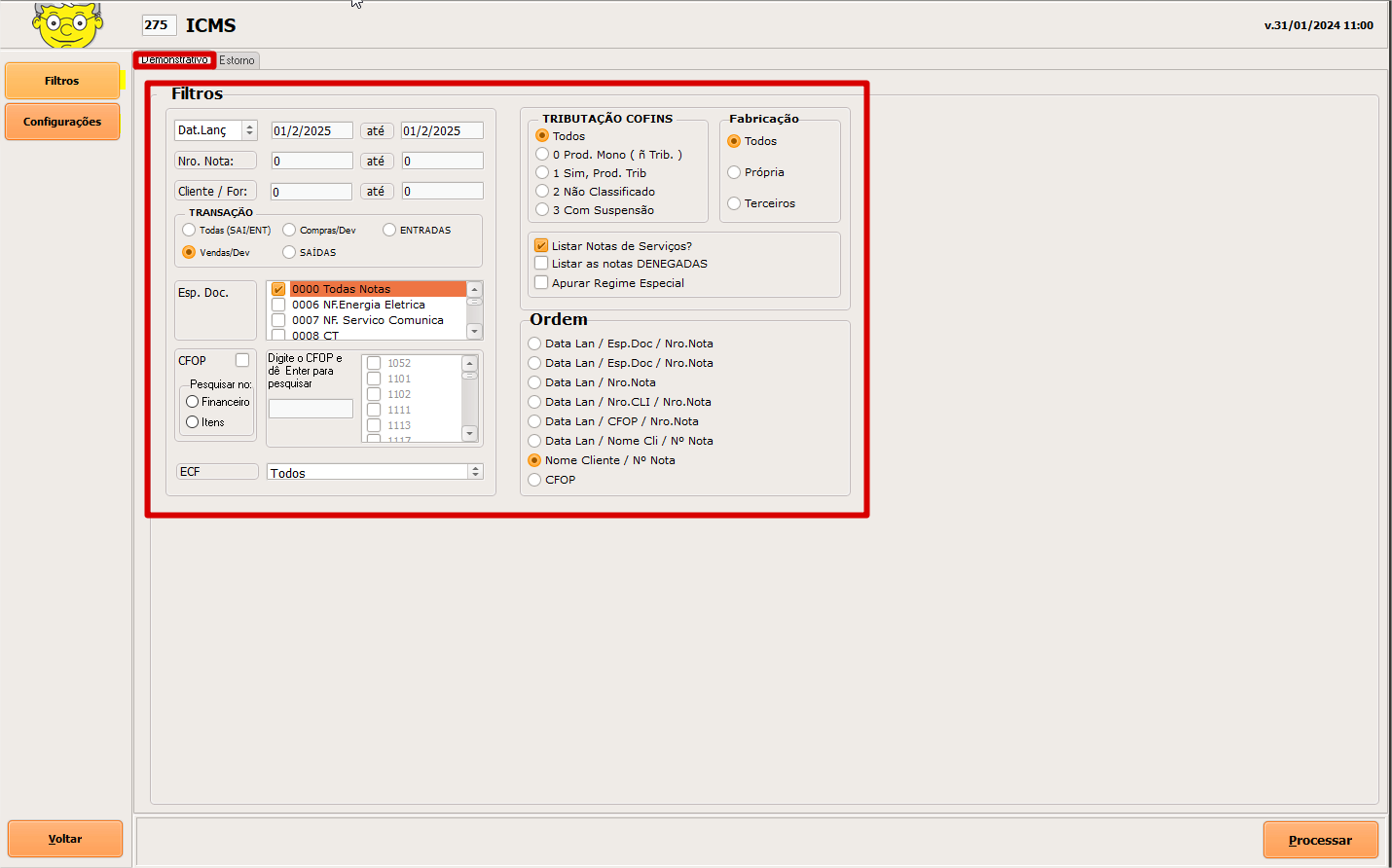Viewport: 1392px width, 868px height.
Task: Select 'Data Lan / Nro.Nota' order option
Action: pyautogui.click(x=534, y=382)
